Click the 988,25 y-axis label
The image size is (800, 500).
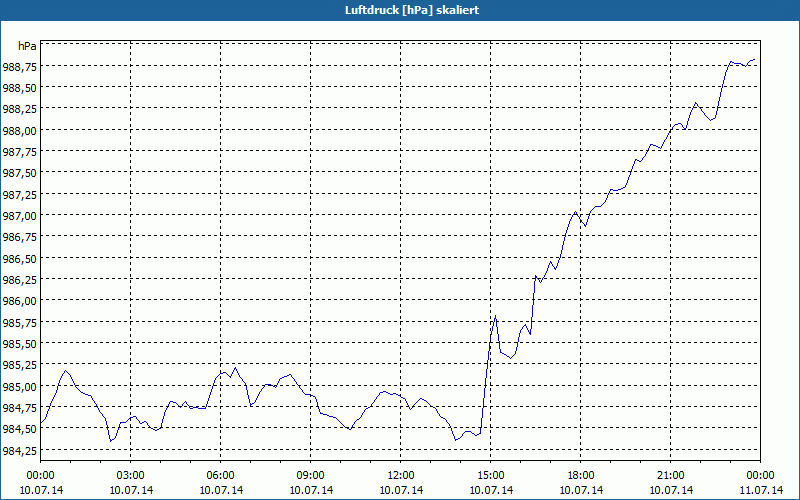[20, 109]
